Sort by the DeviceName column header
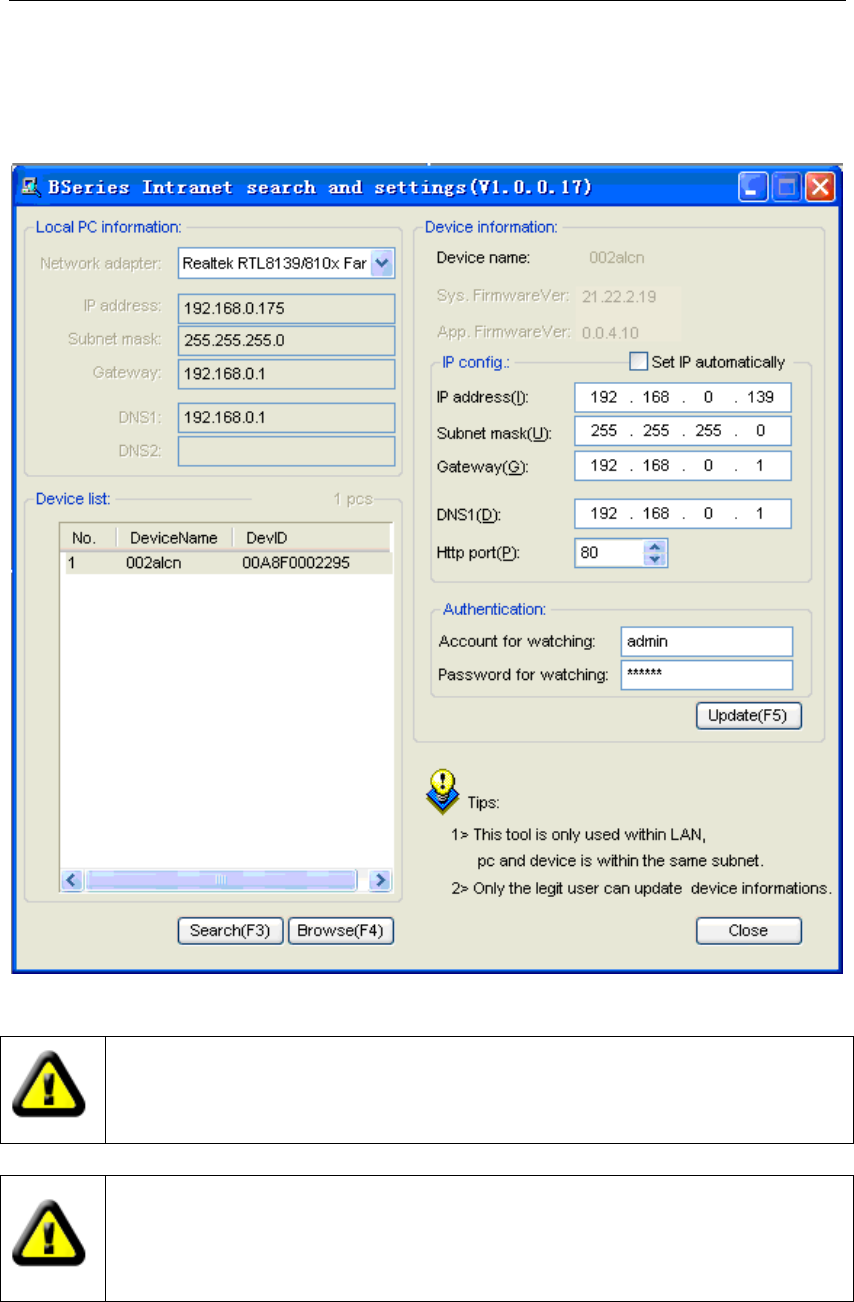The width and height of the screenshot is (854, 1302). [175, 537]
